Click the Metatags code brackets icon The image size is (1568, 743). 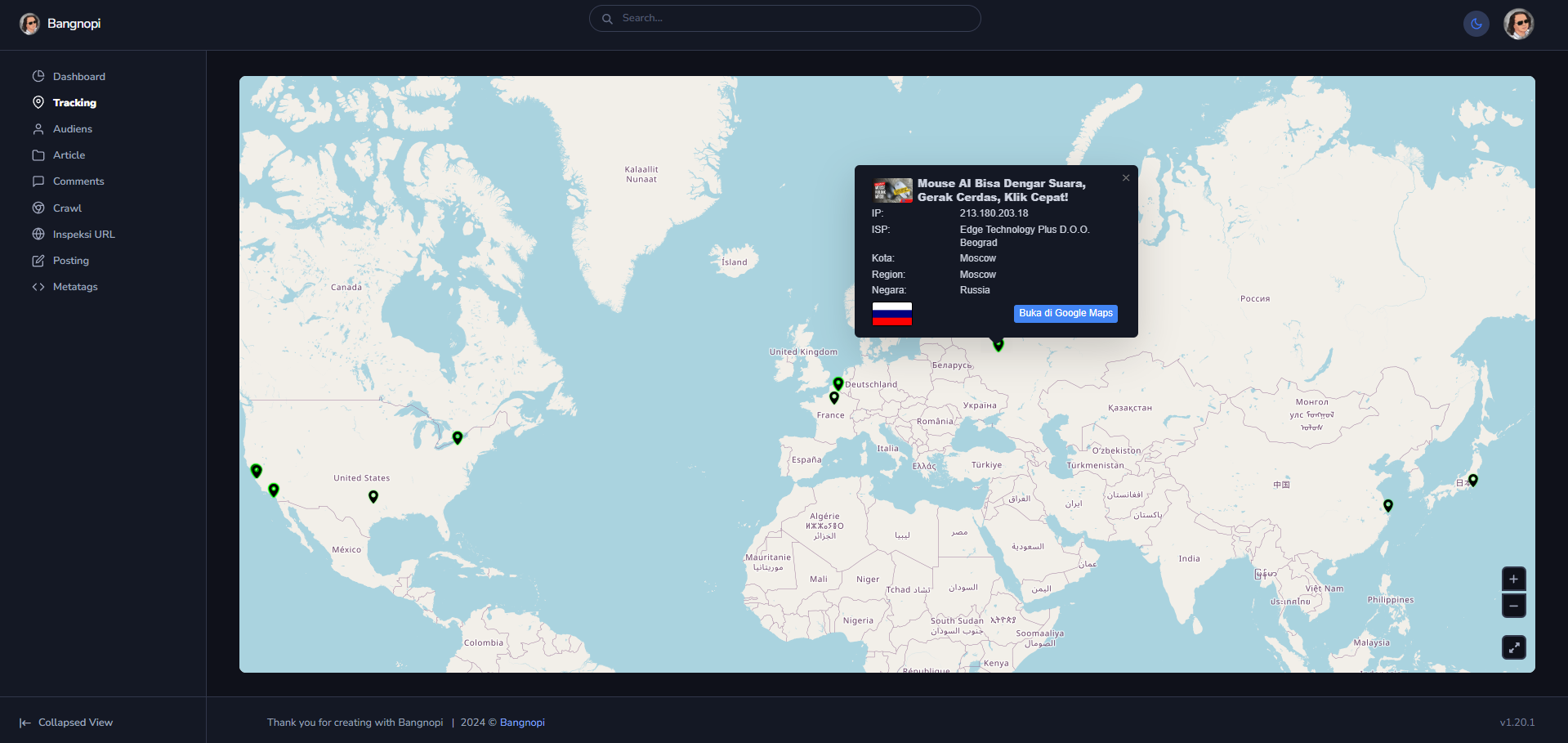[x=38, y=287]
